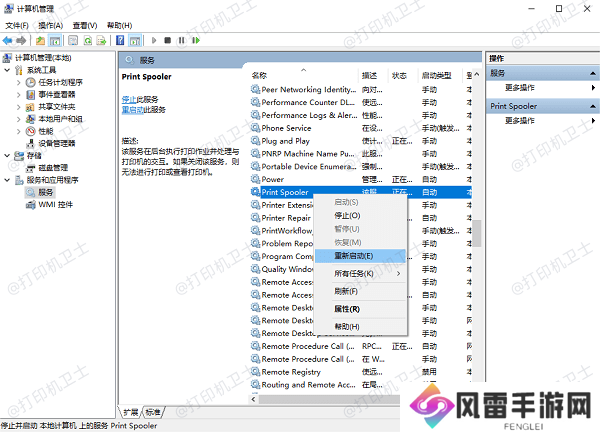Click the 停止 service link
Viewport: 600px width, 432px height.
point(129,100)
